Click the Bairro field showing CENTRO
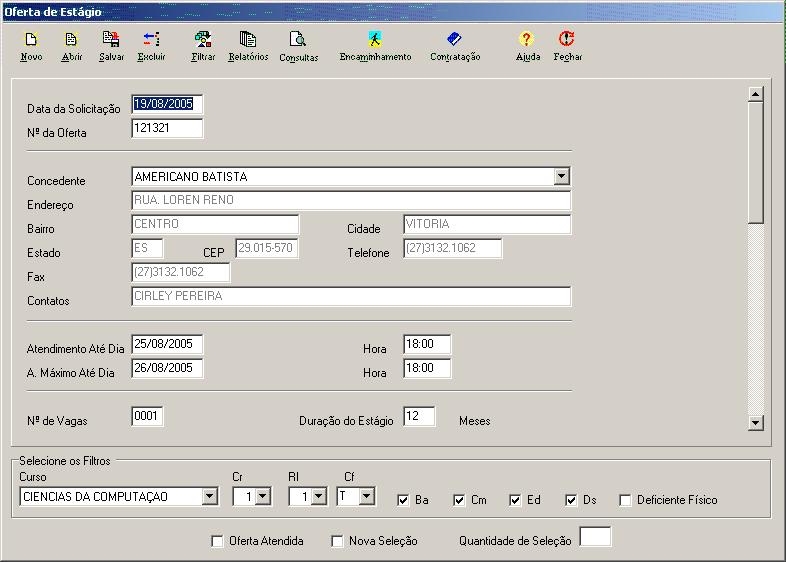786x562 pixels. point(215,224)
